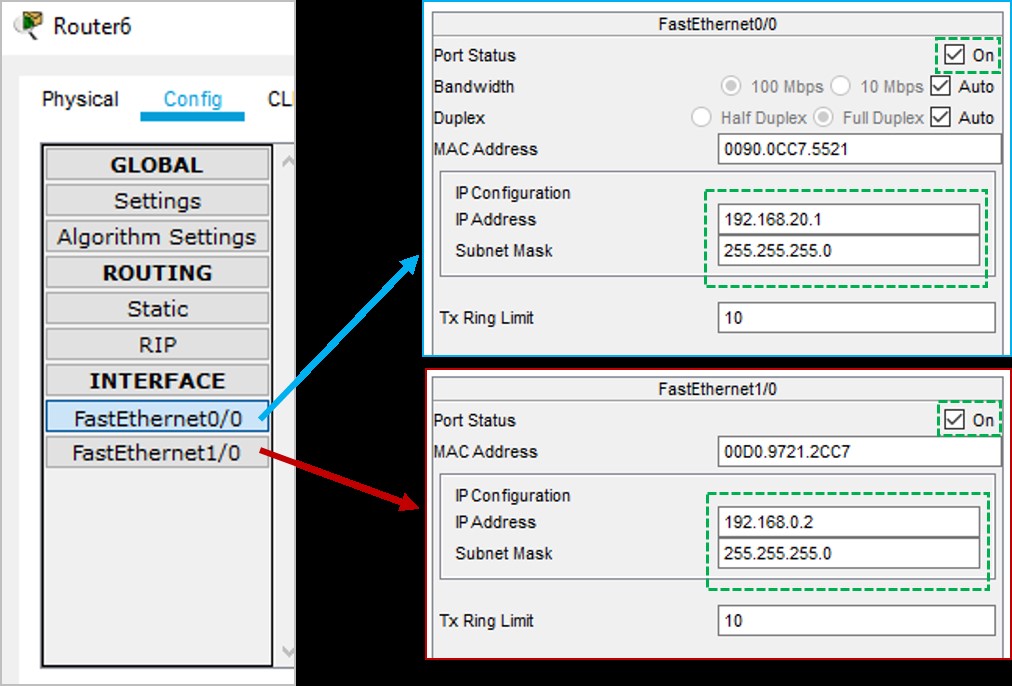Select the Config tab
The height and width of the screenshot is (686, 1012).
[192, 99]
